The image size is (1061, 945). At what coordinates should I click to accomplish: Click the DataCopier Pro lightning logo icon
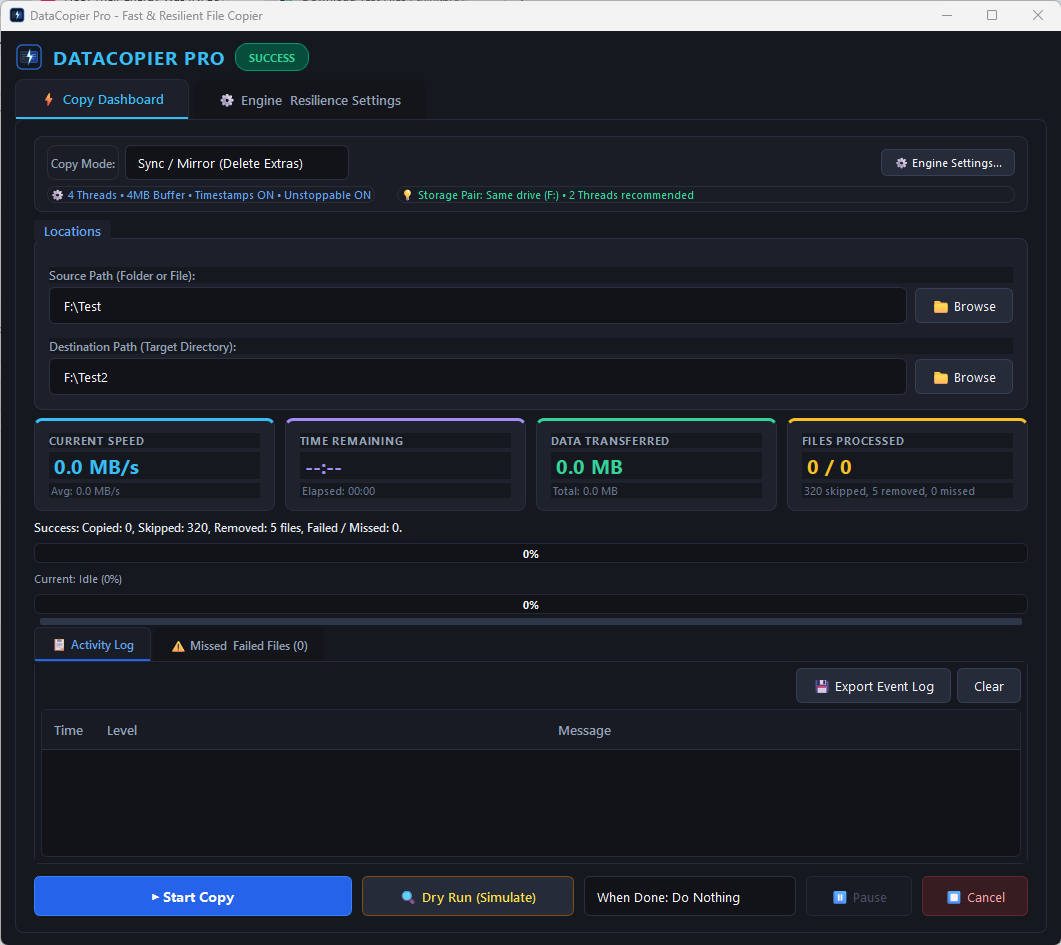click(29, 57)
